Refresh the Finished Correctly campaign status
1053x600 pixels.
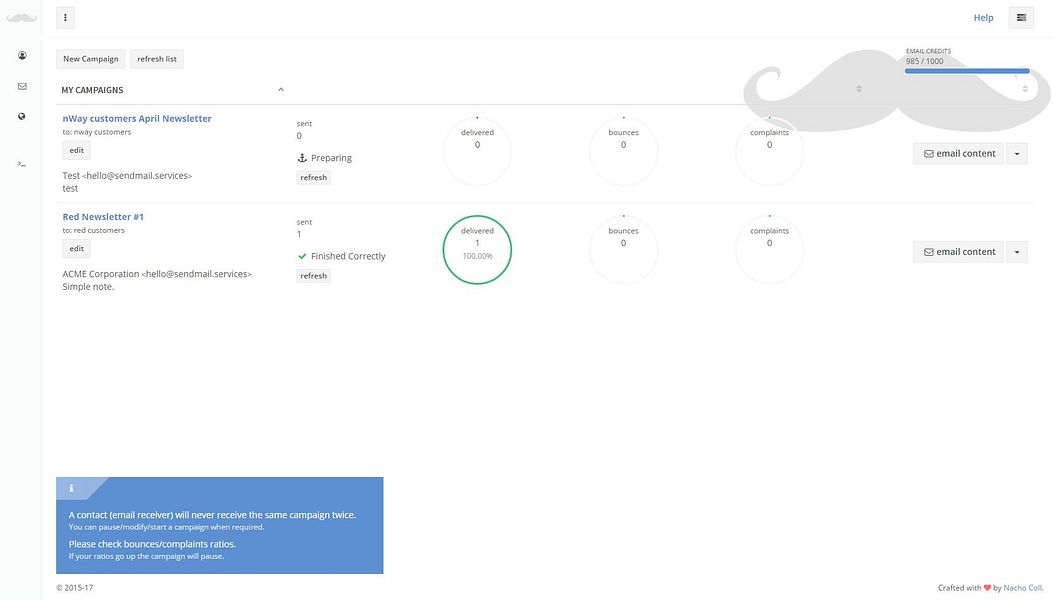[314, 275]
